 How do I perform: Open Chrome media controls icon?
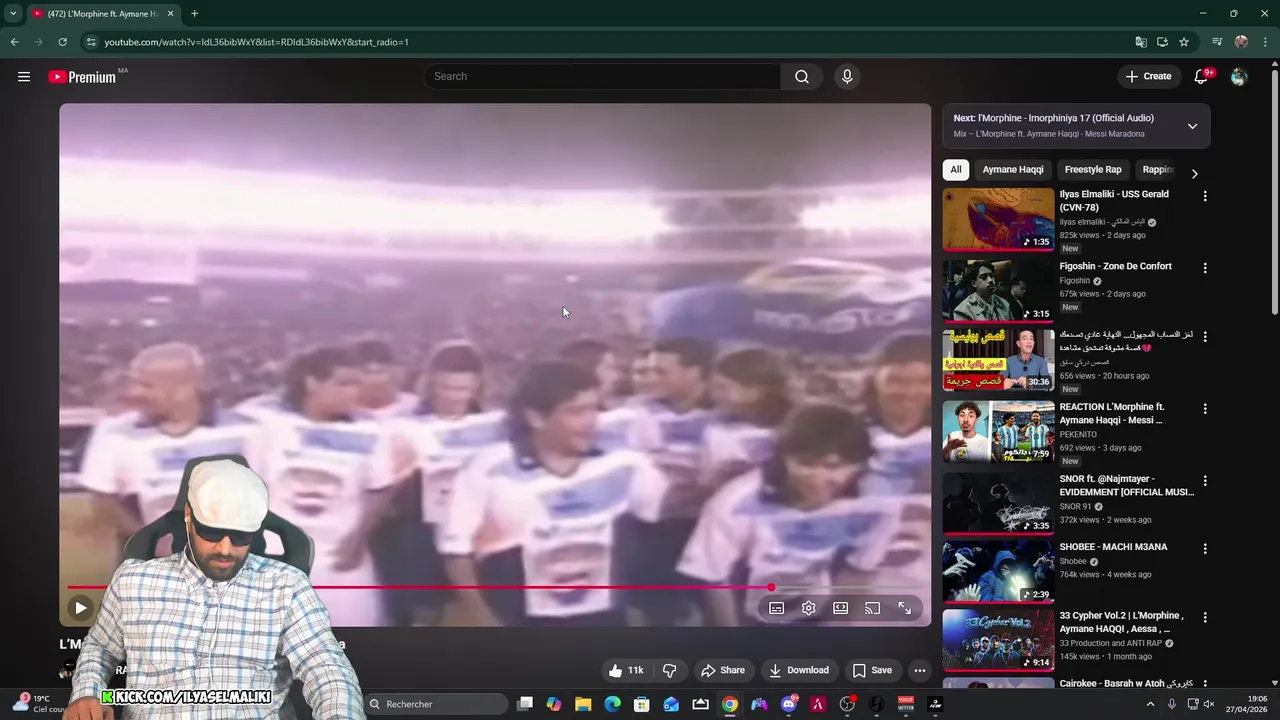(x=1217, y=42)
